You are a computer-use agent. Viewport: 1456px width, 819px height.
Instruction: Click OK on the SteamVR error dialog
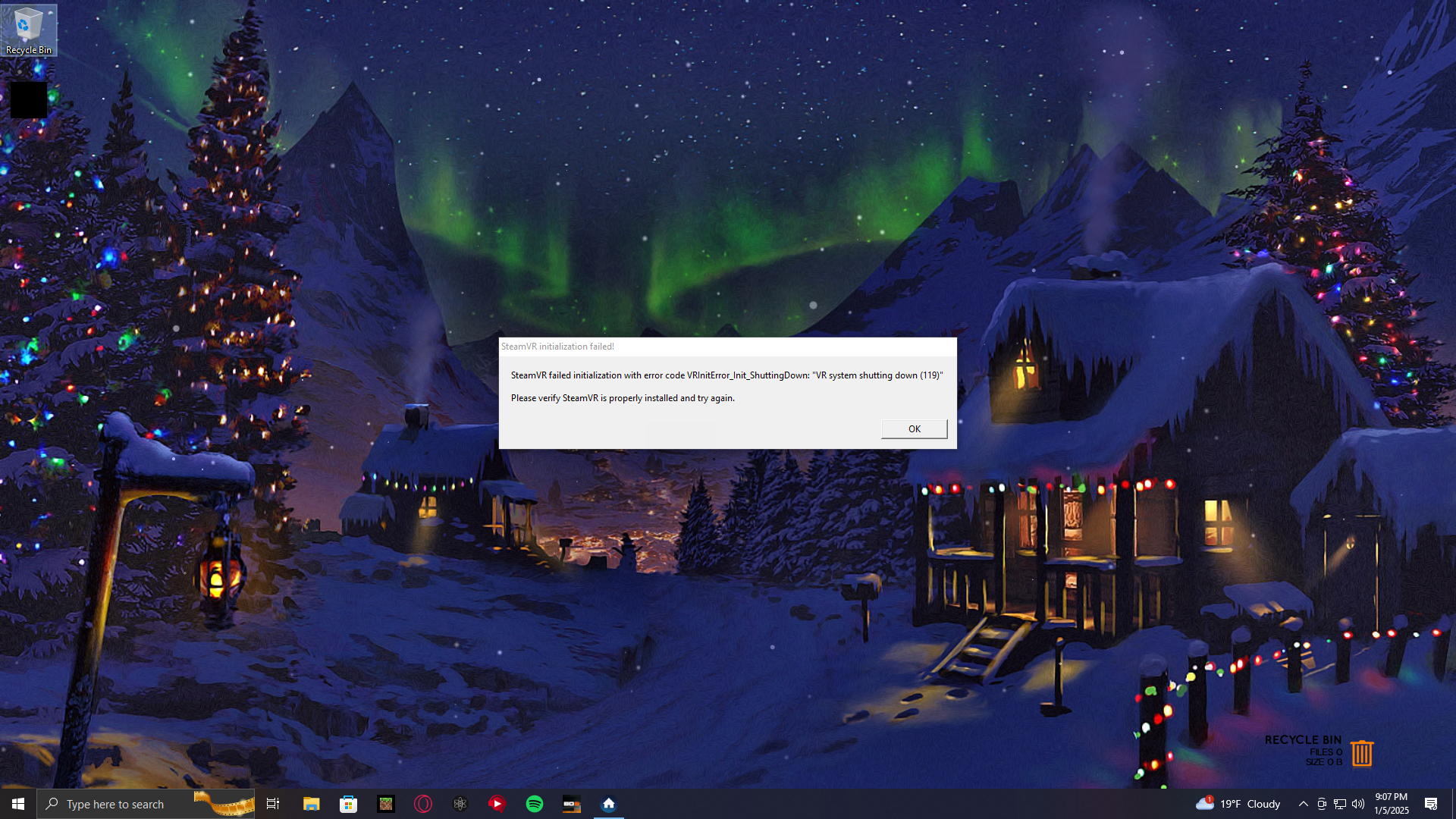click(x=914, y=429)
